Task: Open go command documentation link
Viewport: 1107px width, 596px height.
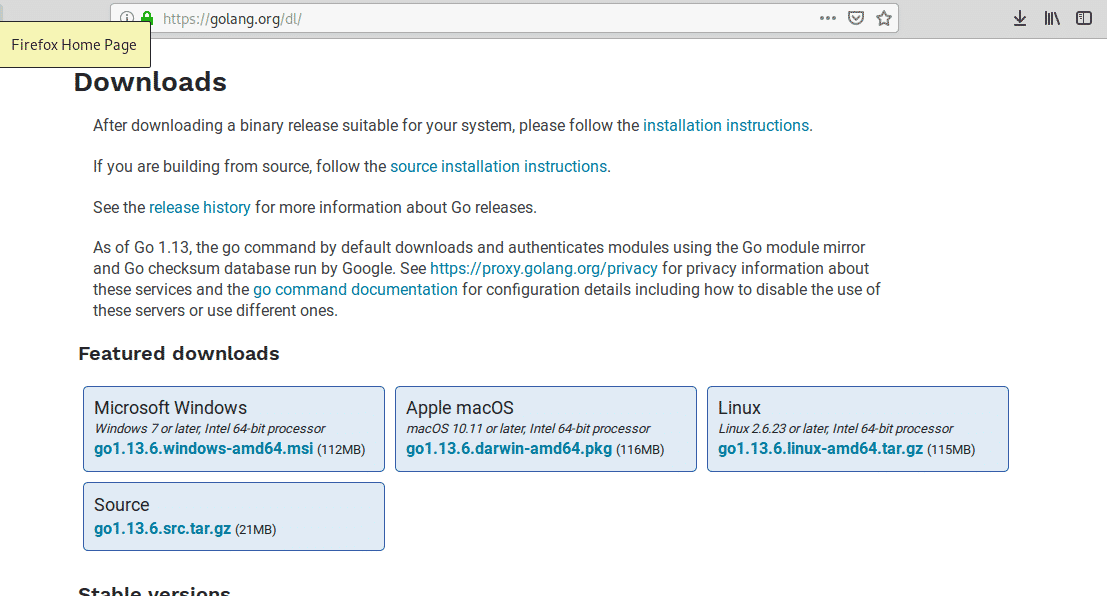Action: tap(355, 290)
